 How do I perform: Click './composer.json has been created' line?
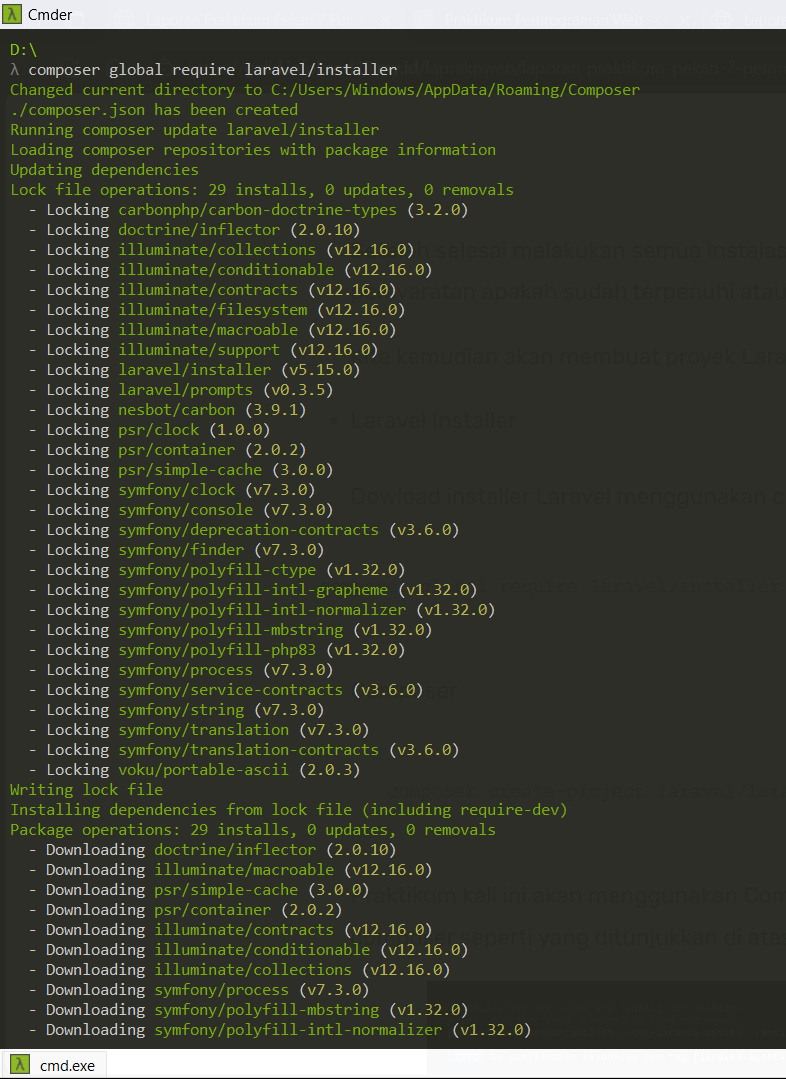click(x=154, y=110)
